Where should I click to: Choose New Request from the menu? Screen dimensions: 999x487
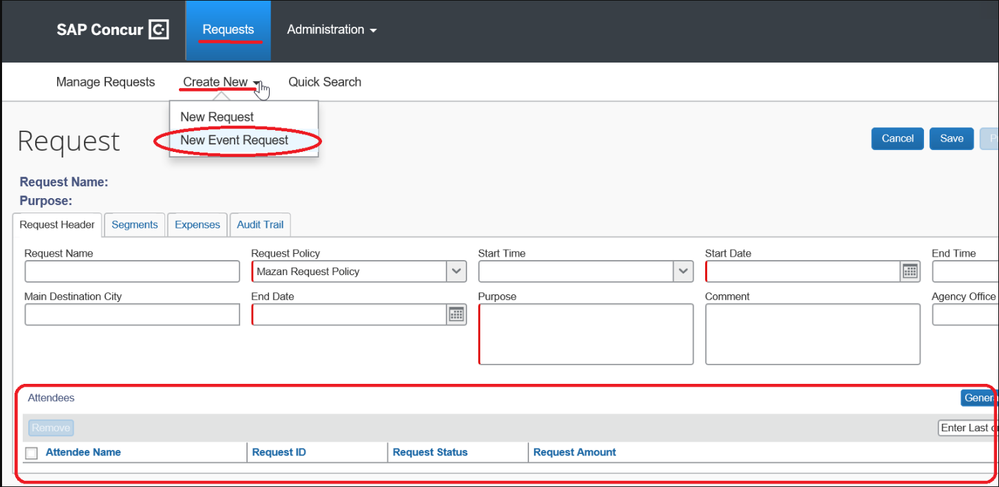pyautogui.click(x=217, y=117)
